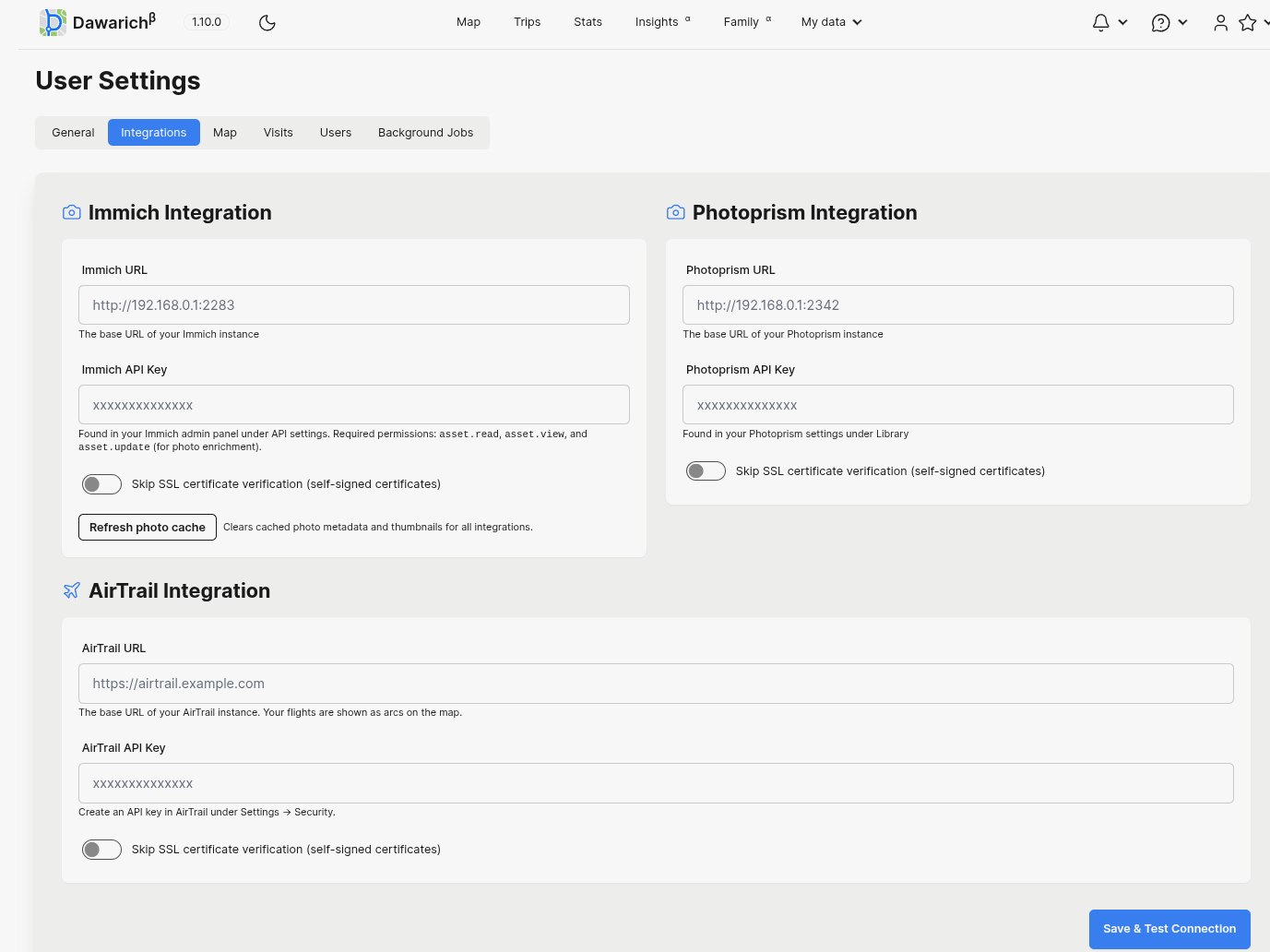Click camera icon beside Photoprism Integration
The image size is (1270, 952).
(x=675, y=212)
